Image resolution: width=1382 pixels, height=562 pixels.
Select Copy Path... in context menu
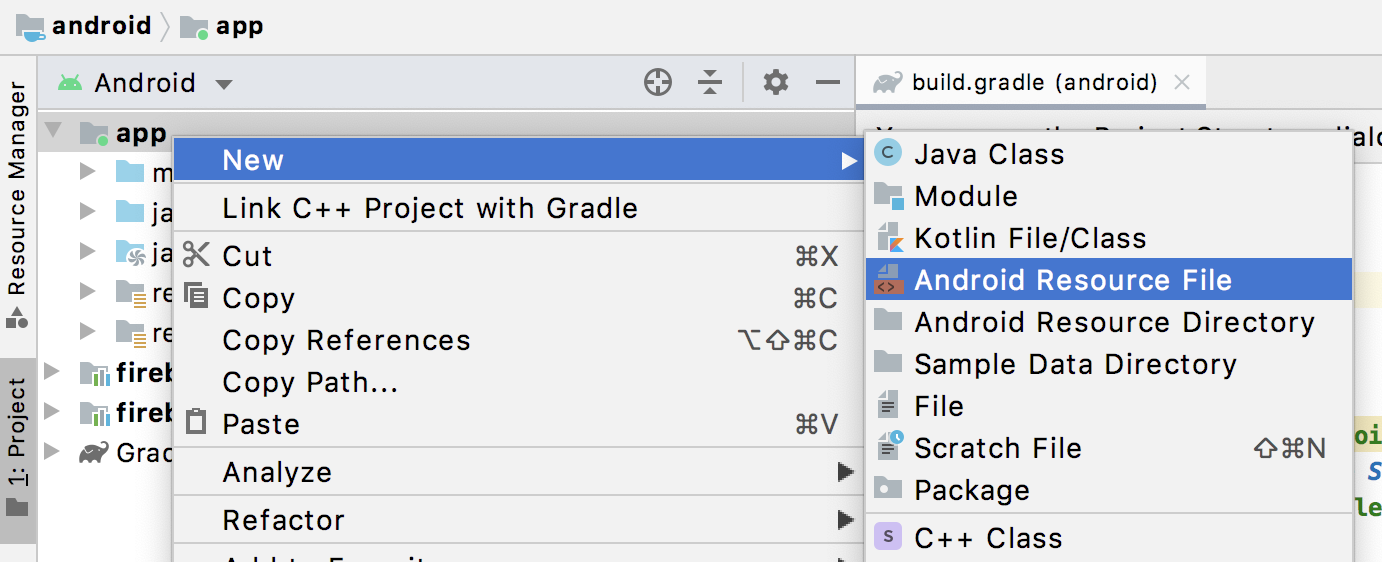(x=310, y=382)
